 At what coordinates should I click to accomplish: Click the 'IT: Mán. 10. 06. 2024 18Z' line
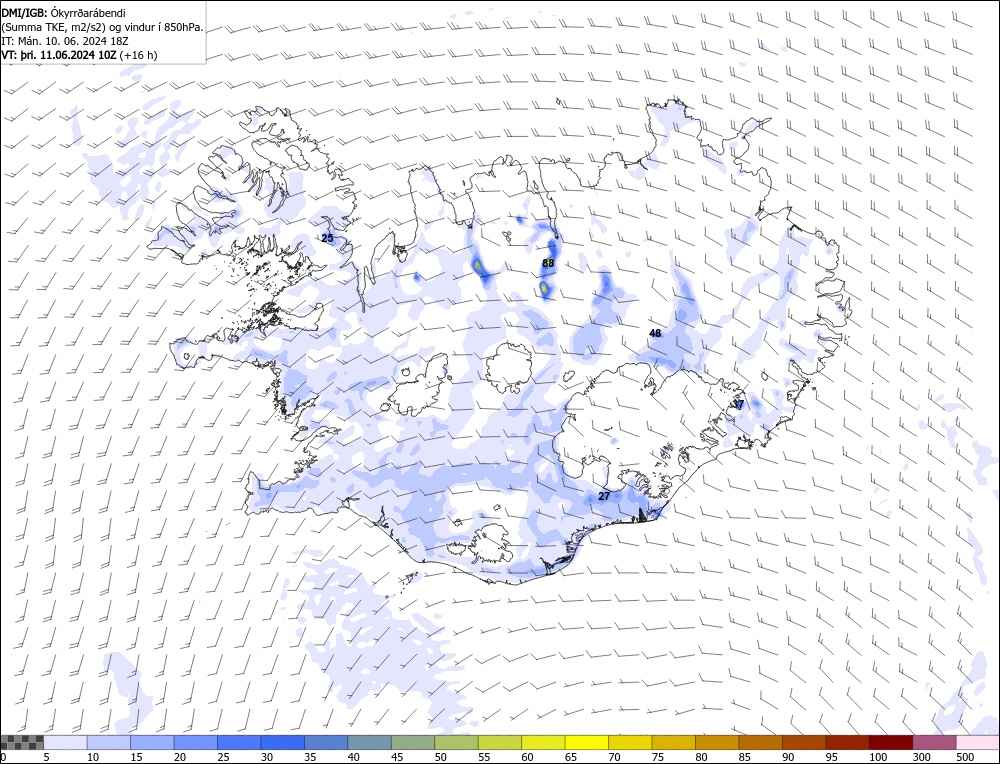(x=65, y=41)
